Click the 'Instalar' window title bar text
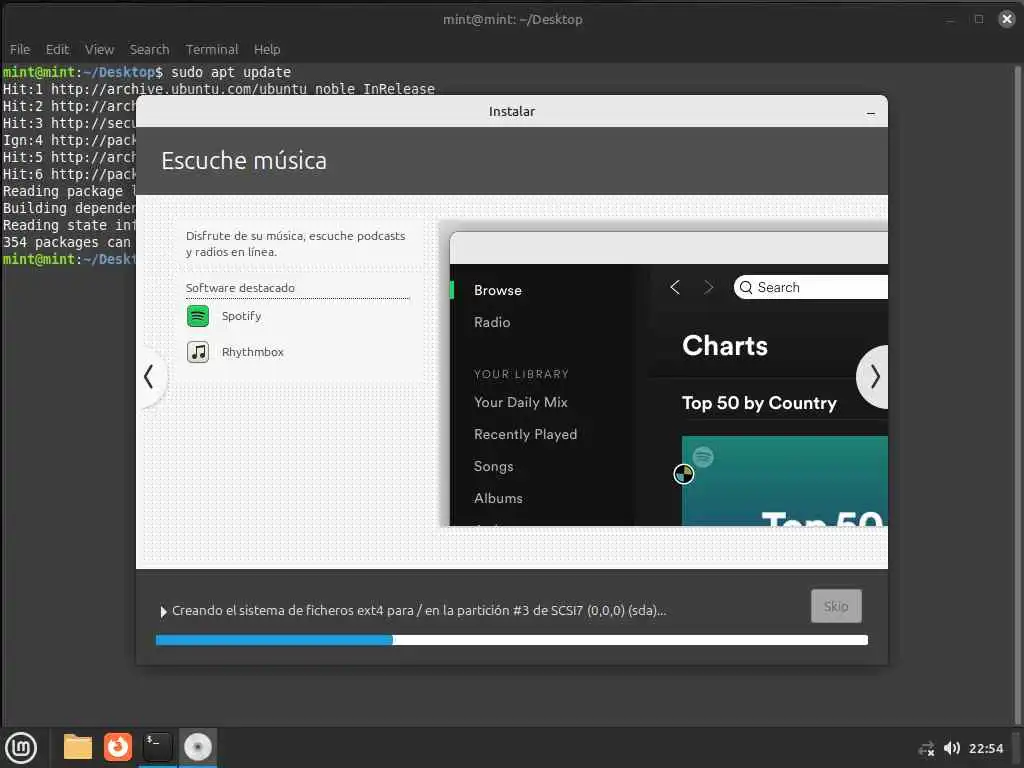 pos(512,112)
